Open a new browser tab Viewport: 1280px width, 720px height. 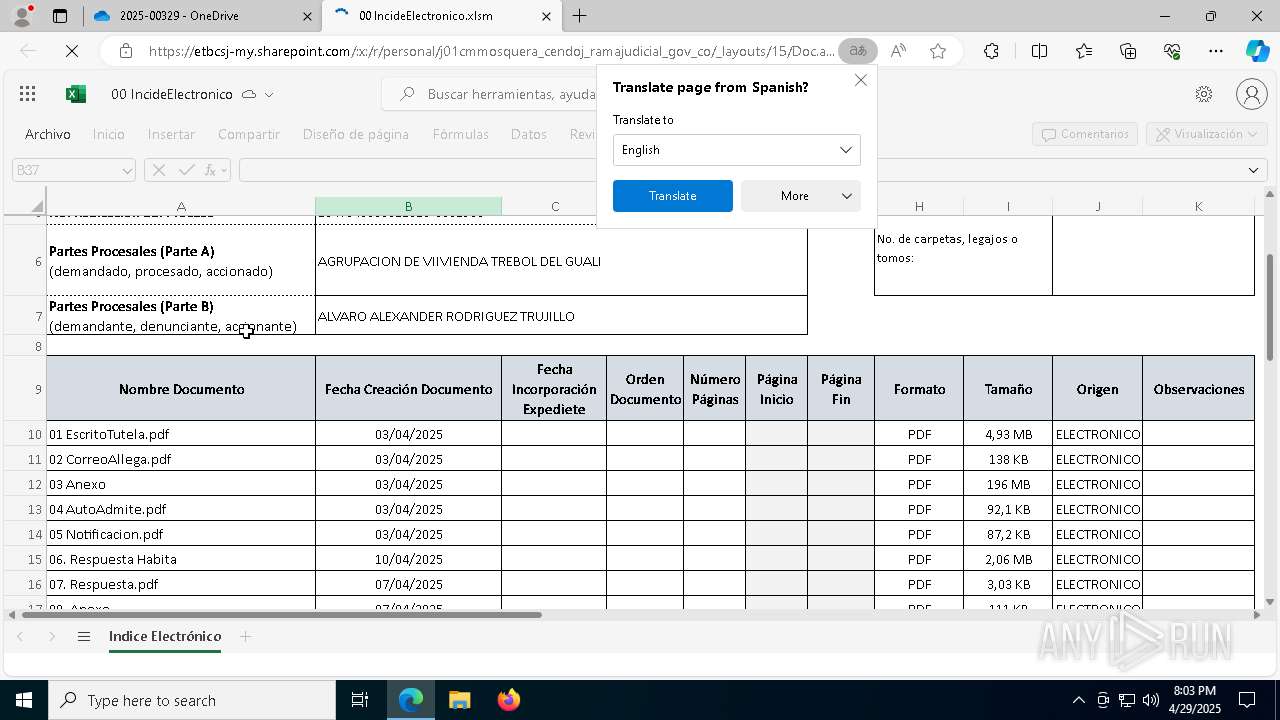point(580,16)
